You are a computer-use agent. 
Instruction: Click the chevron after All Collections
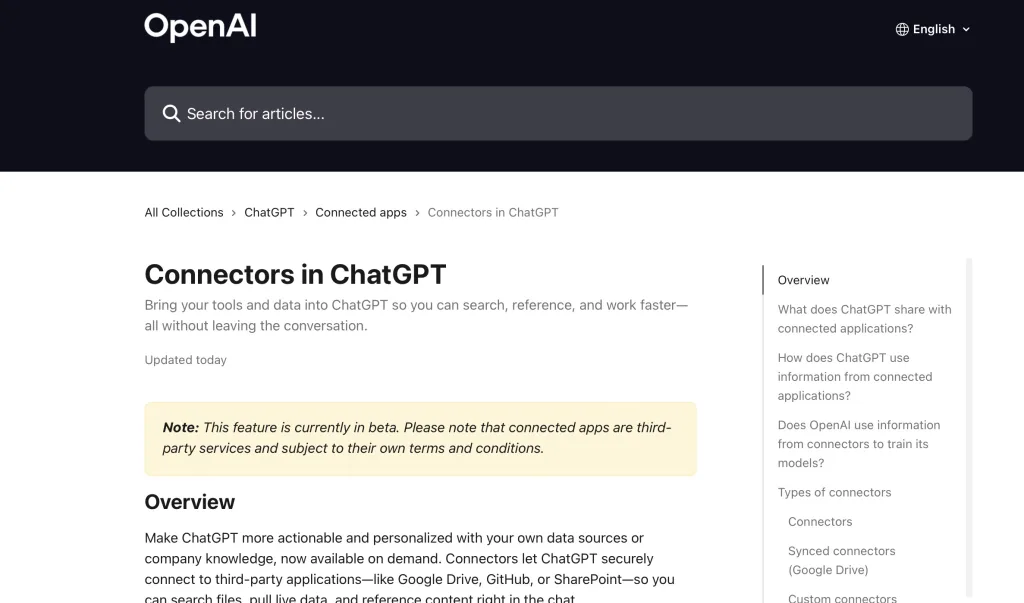pos(233,213)
